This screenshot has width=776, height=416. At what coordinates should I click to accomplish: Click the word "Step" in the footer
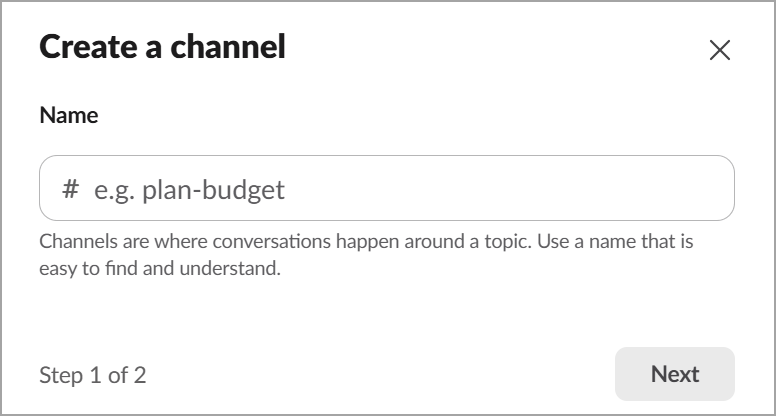pyautogui.click(x=59, y=375)
